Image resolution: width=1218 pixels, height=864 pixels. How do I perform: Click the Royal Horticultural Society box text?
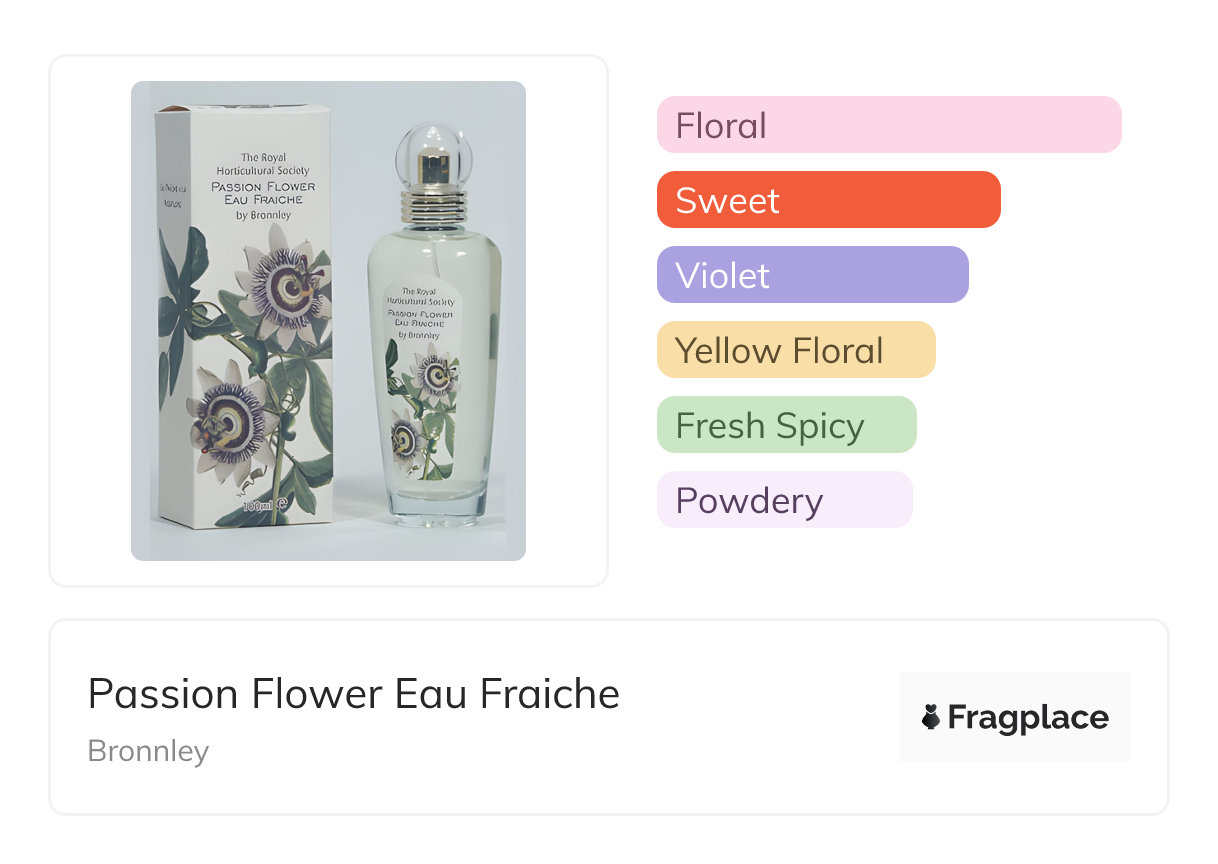pyautogui.click(x=261, y=164)
